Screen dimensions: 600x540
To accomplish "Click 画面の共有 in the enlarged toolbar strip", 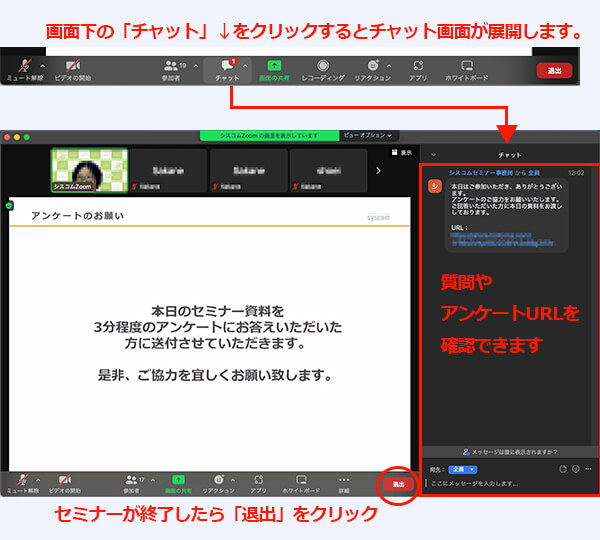I will (274, 70).
